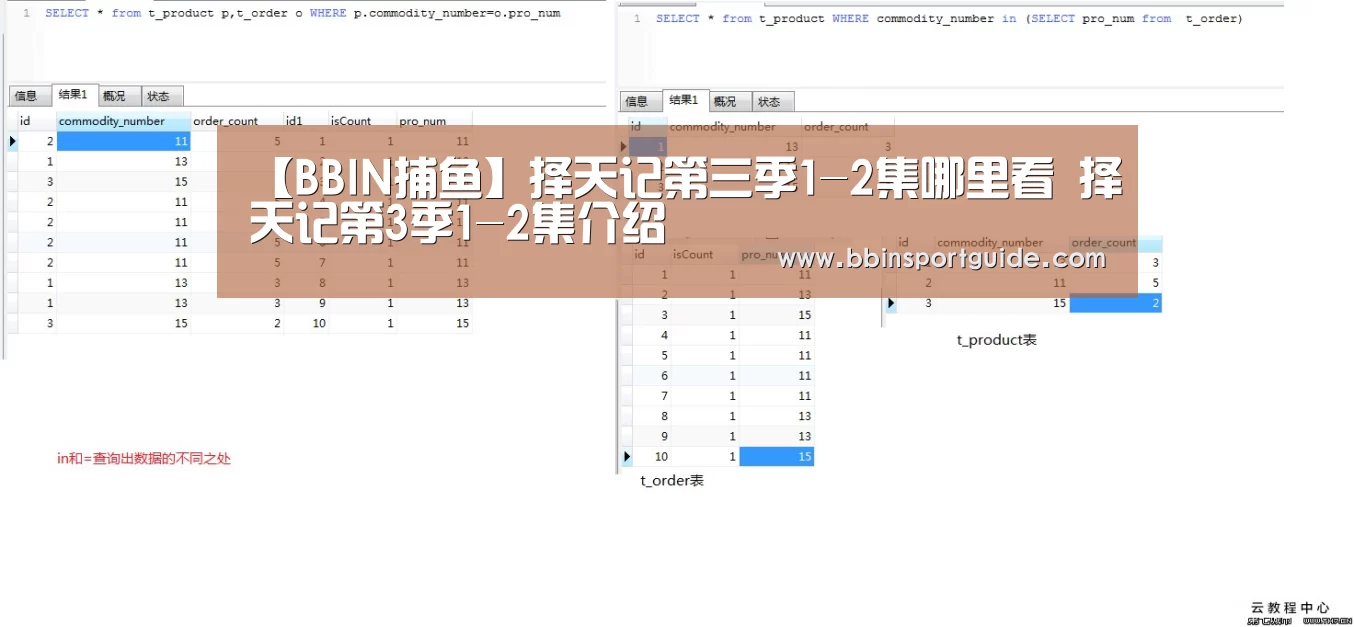
Task: Select the 结果1 tab in the left query window
Action: point(73,95)
